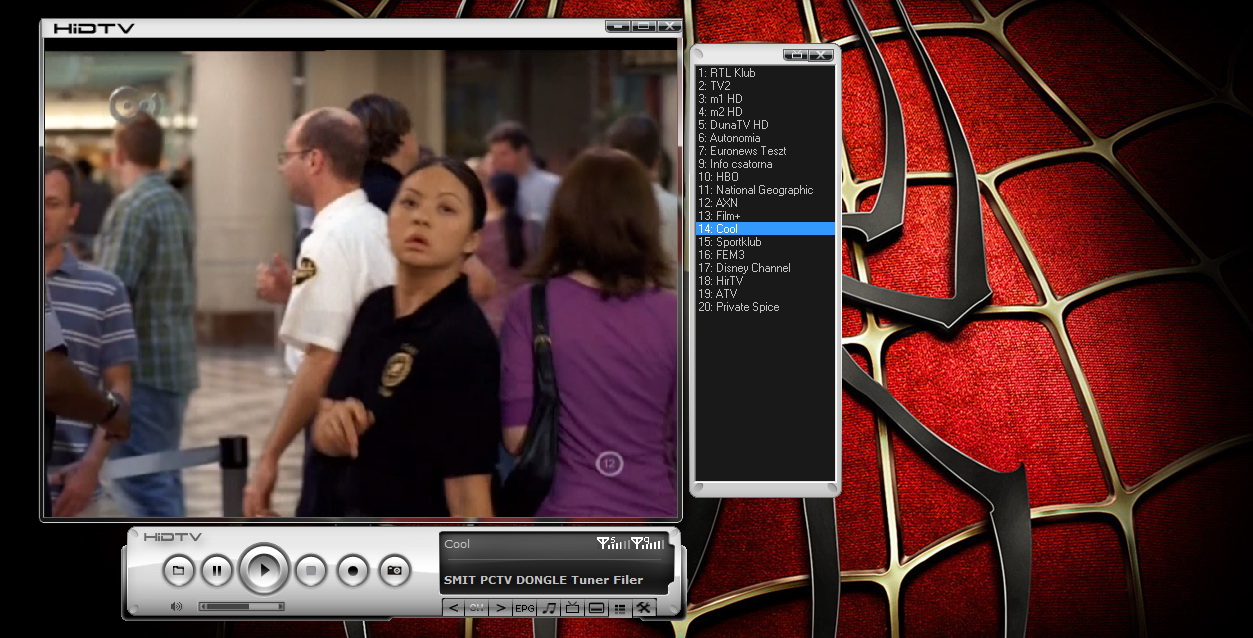Screen dimensions: 1253x638
Task: Click the CH channel button
Action: point(477,608)
